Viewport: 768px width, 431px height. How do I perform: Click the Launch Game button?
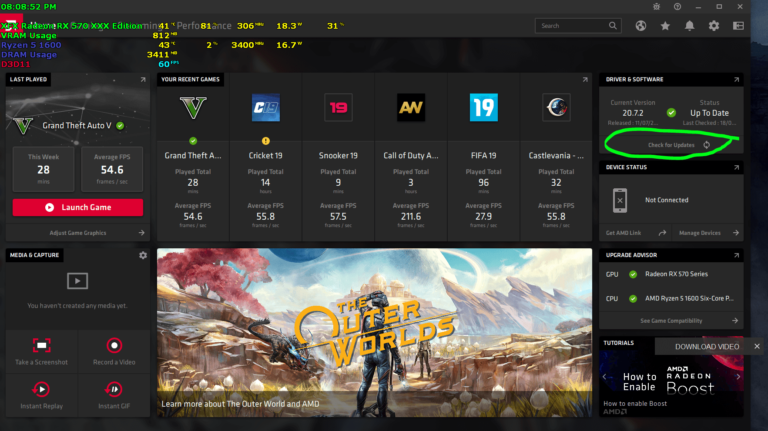click(78, 207)
